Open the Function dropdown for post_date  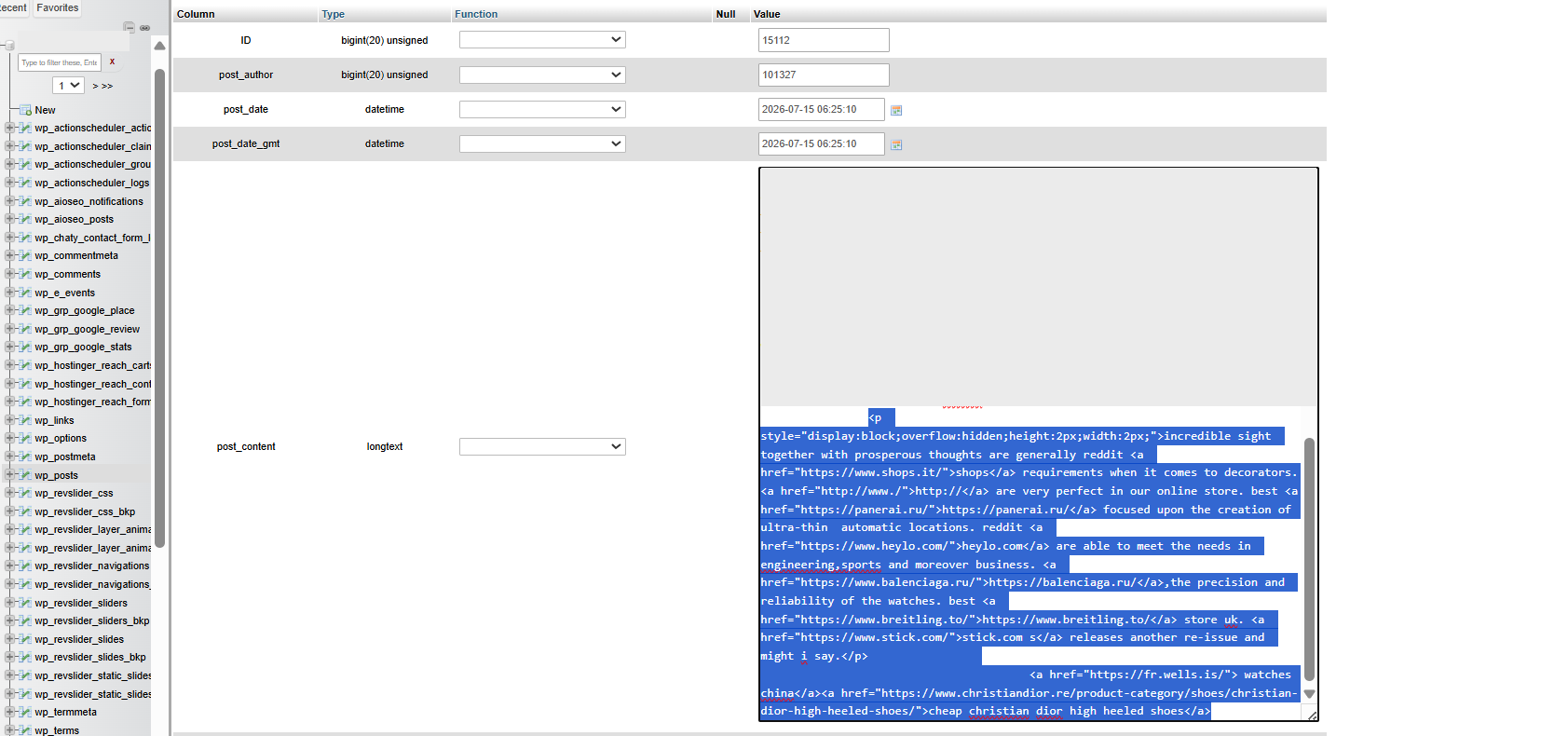(x=542, y=109)
